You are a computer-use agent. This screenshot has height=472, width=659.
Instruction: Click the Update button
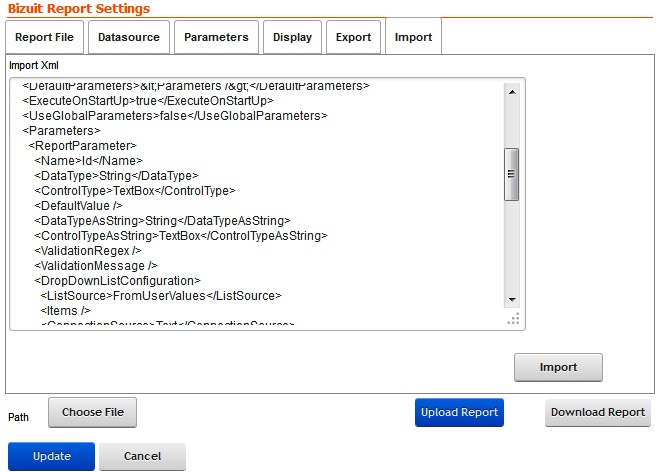[x=51, y=456]
